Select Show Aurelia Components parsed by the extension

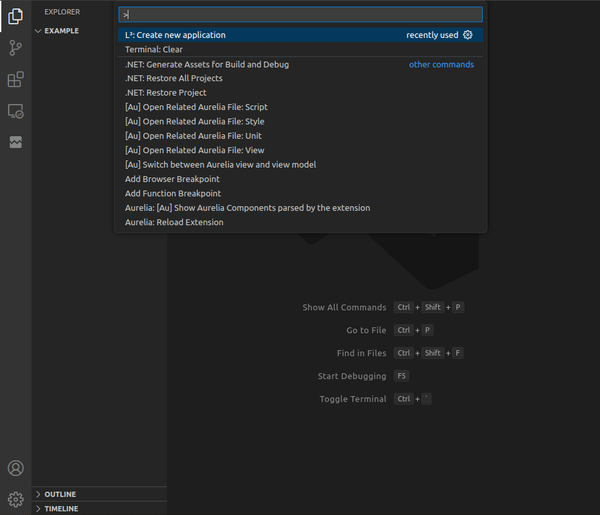pyautogui.click(x=300, y=208)
